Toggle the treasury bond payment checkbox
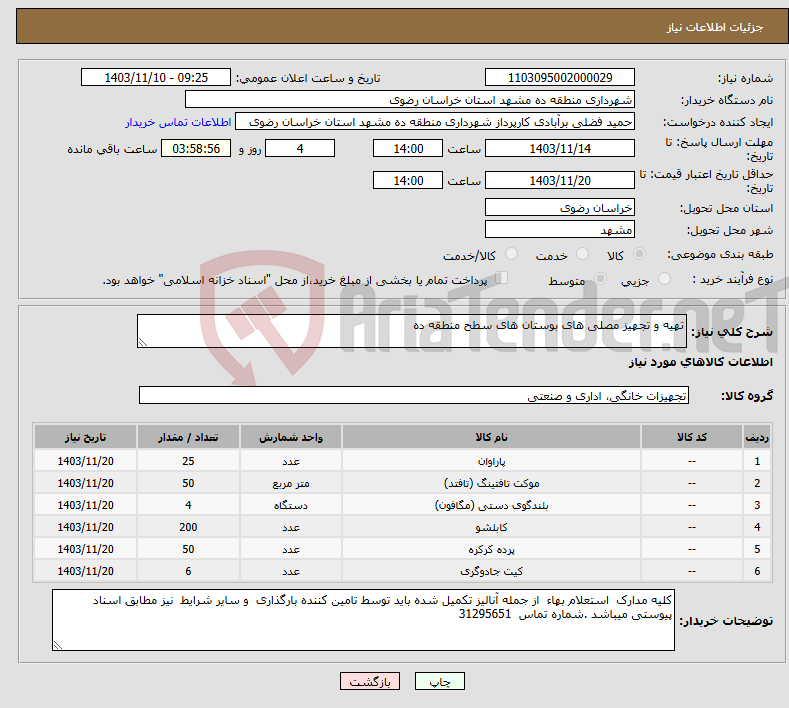This screenshot has height=708, width=789. 502,279
